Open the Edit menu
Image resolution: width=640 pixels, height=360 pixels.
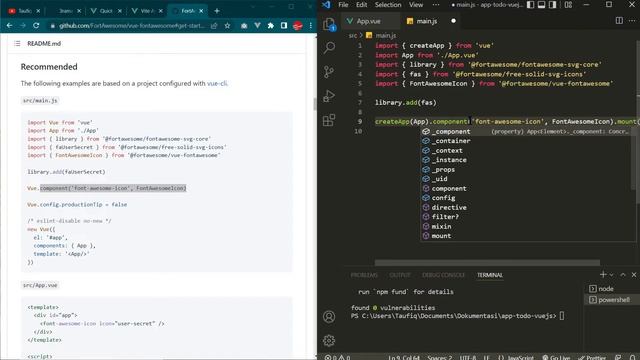point(362,5)
